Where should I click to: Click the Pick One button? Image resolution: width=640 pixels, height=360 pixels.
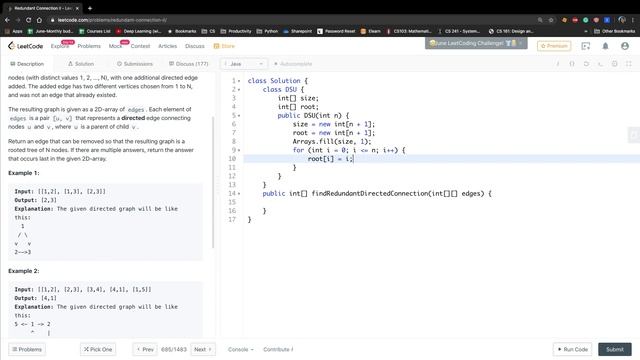point(98,349)
